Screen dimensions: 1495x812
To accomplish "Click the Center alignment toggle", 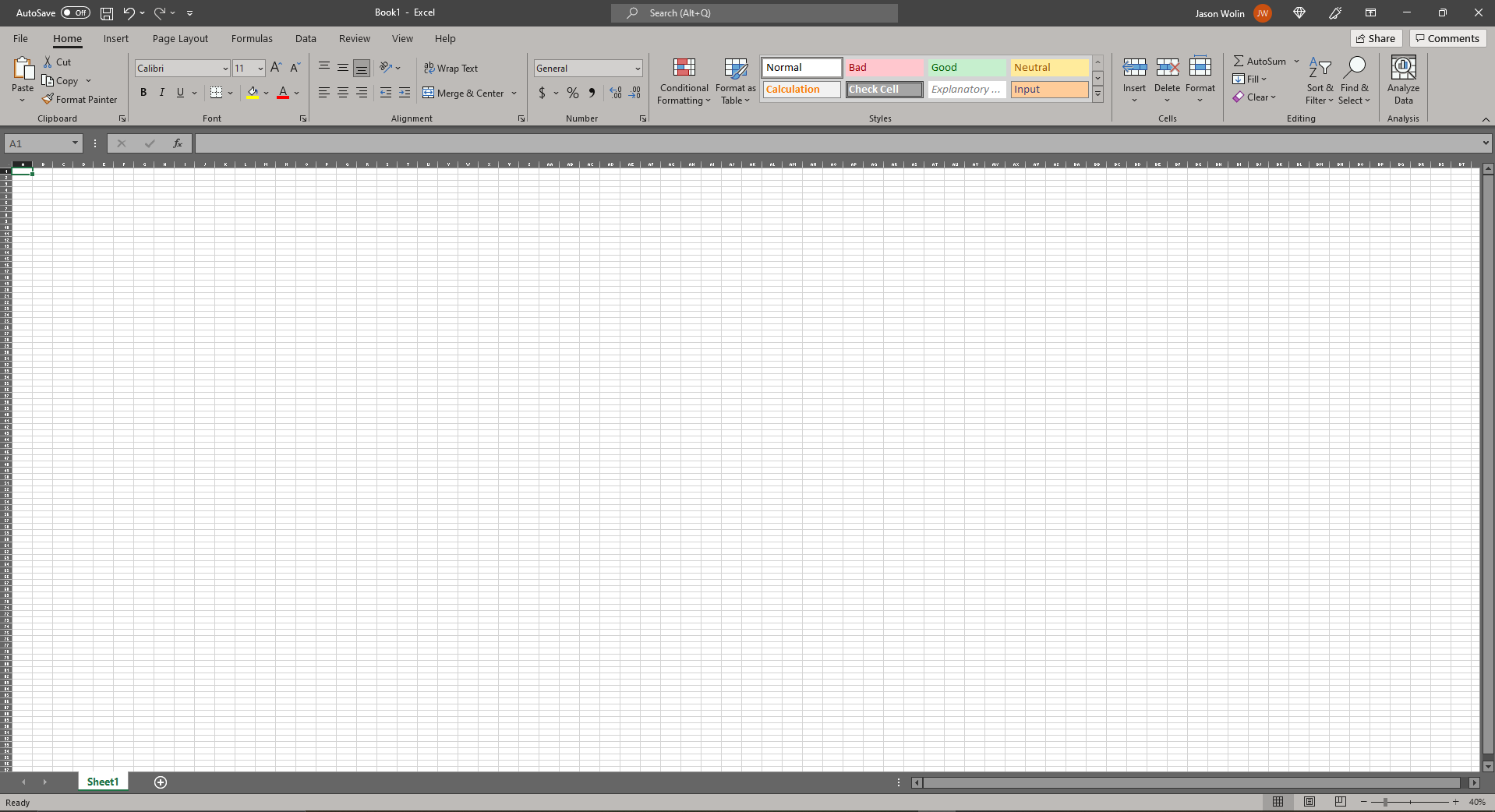I will [x=342, y=93].
